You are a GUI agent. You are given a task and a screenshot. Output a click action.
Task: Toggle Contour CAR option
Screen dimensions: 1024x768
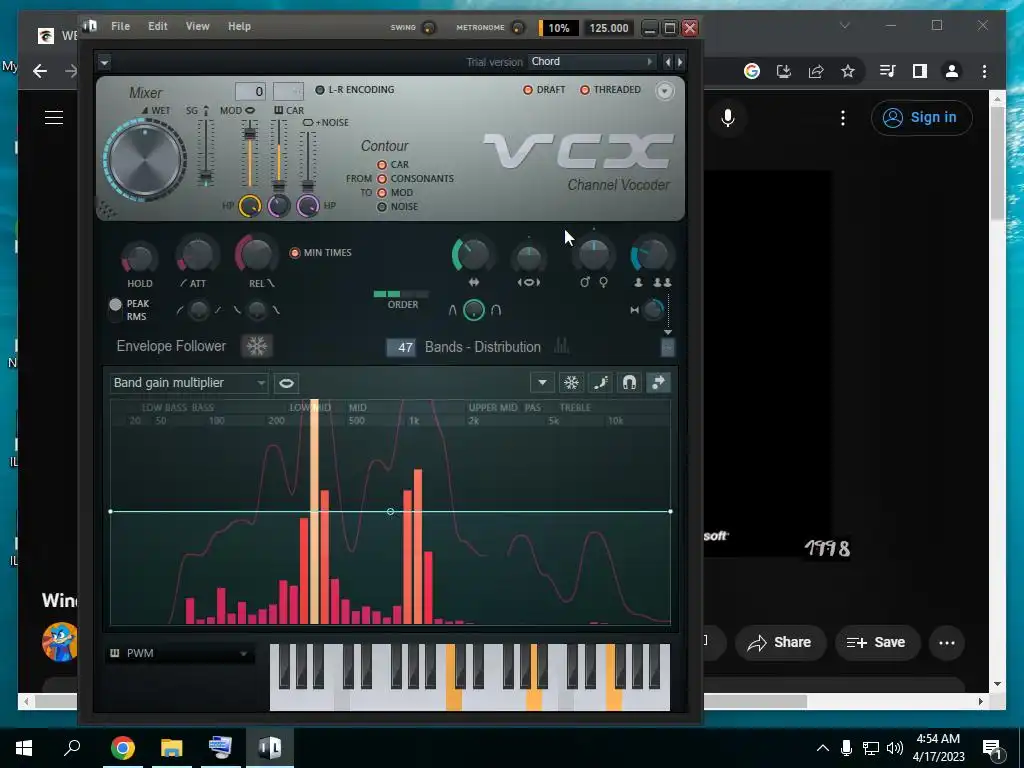tap(382, 165)
